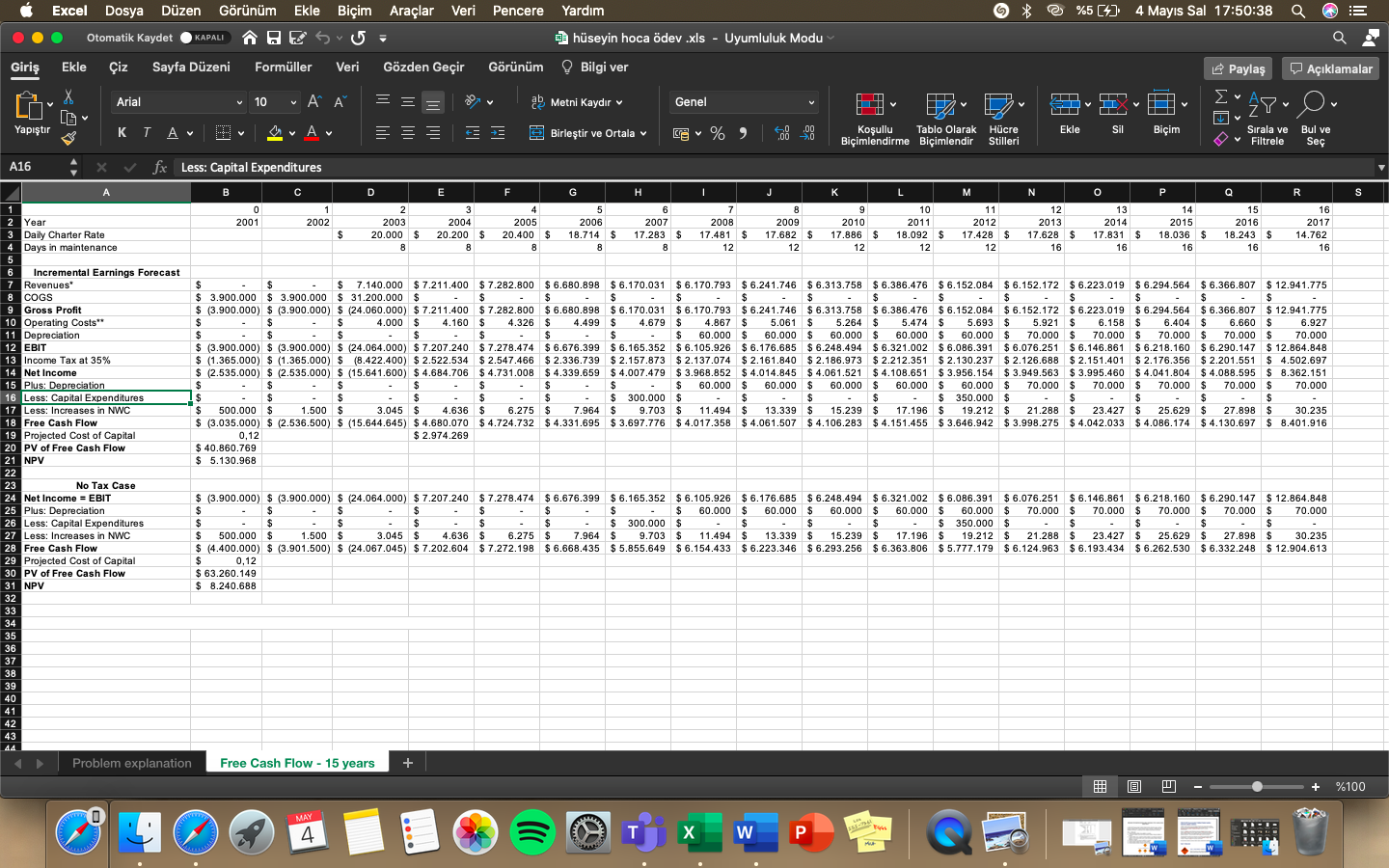This screenshot has width=1389, height=868.
Task: Apply red font color swatch
Action: point(312,133)
